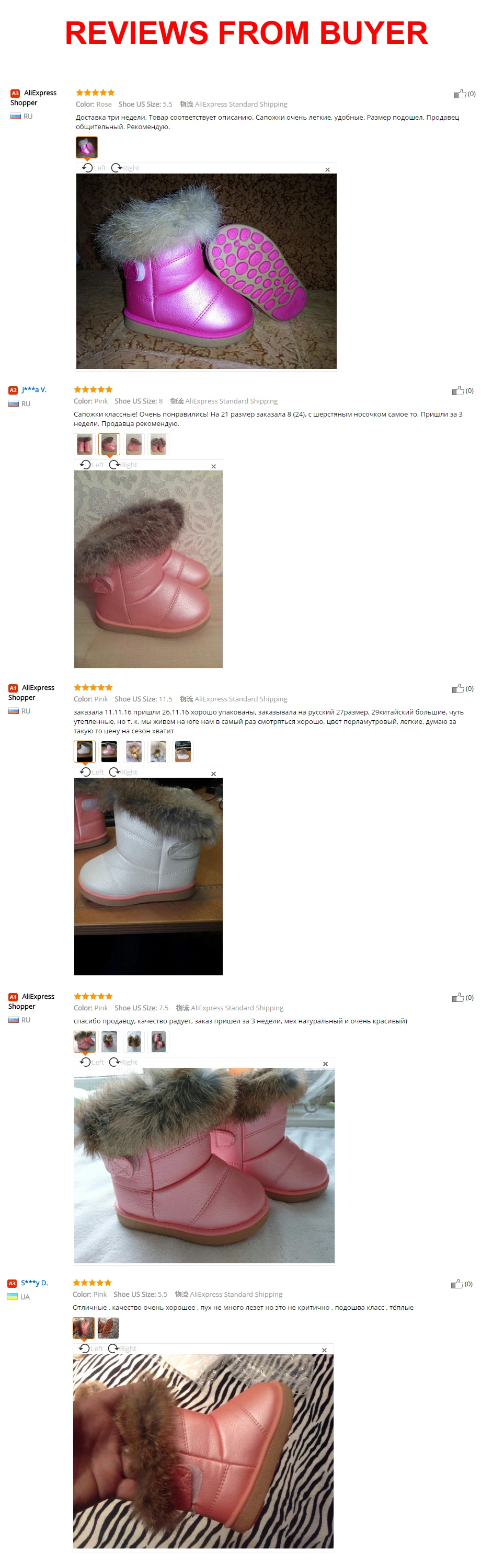The image size is (481, 1568).
Task: Rotate white boot photo left
Action: [x=92, y=773]
